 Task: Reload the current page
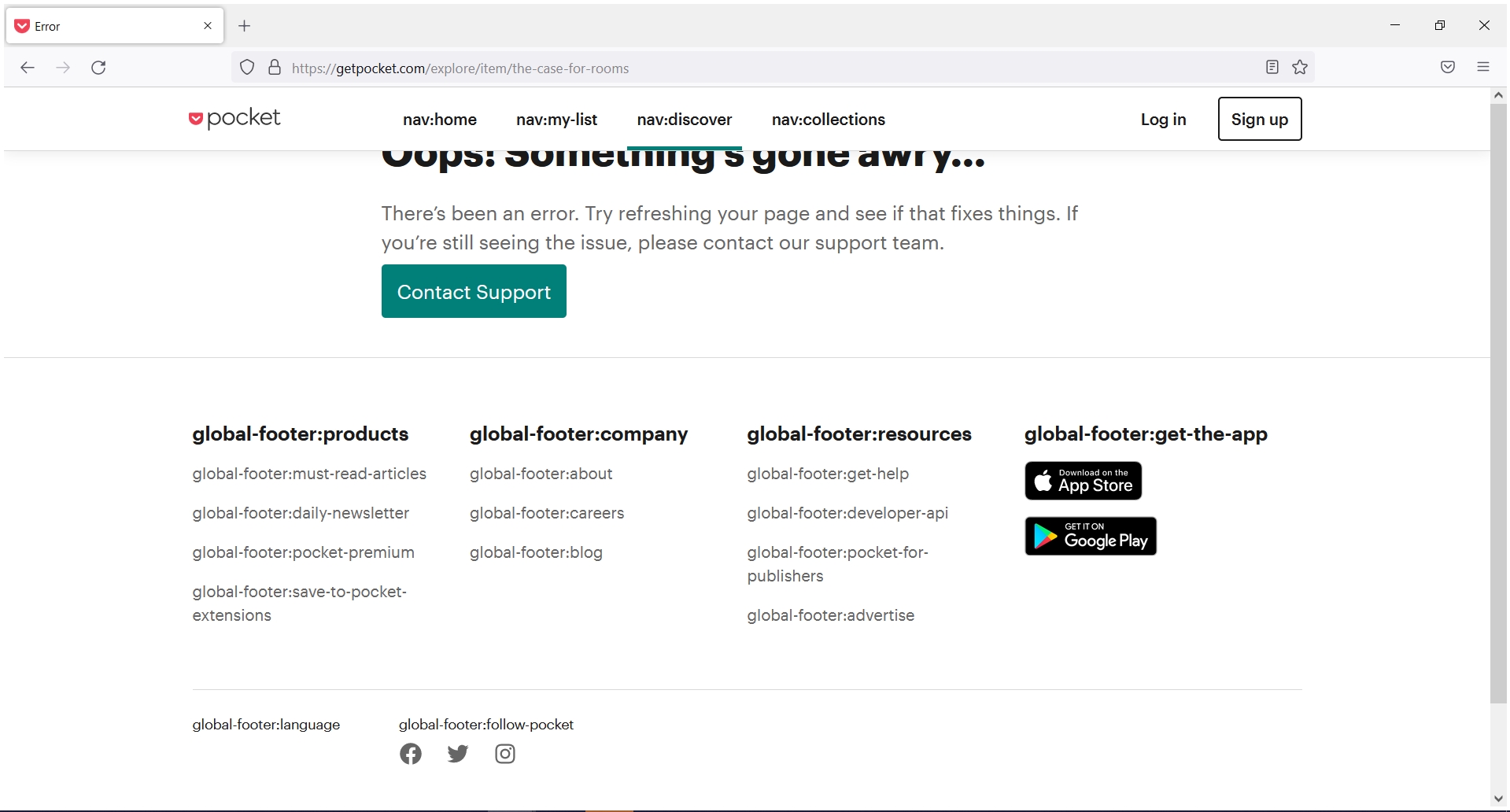[98, 68]
